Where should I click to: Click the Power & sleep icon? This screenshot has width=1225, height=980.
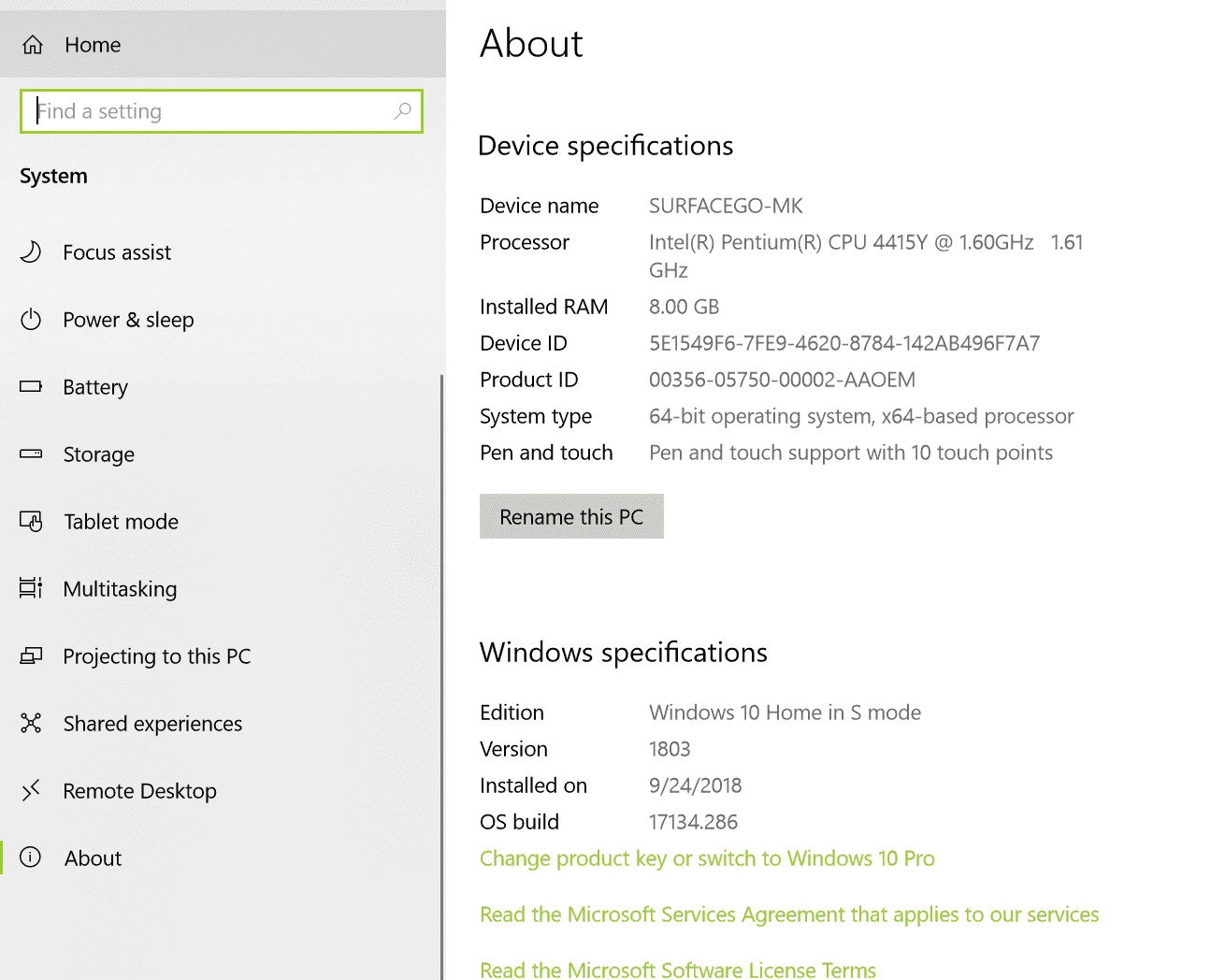coord(31,320)
